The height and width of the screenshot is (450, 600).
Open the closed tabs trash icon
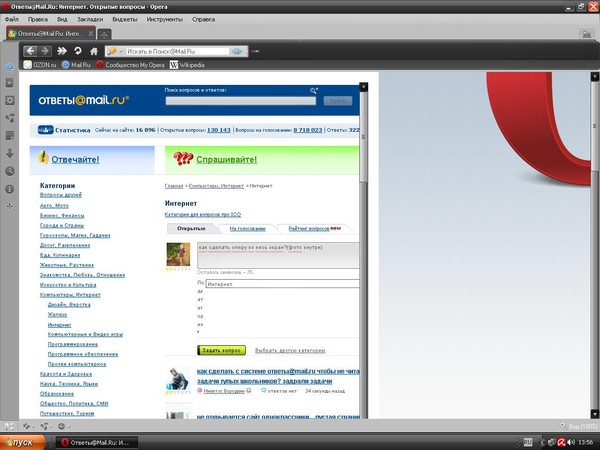(x=586, y=34)
